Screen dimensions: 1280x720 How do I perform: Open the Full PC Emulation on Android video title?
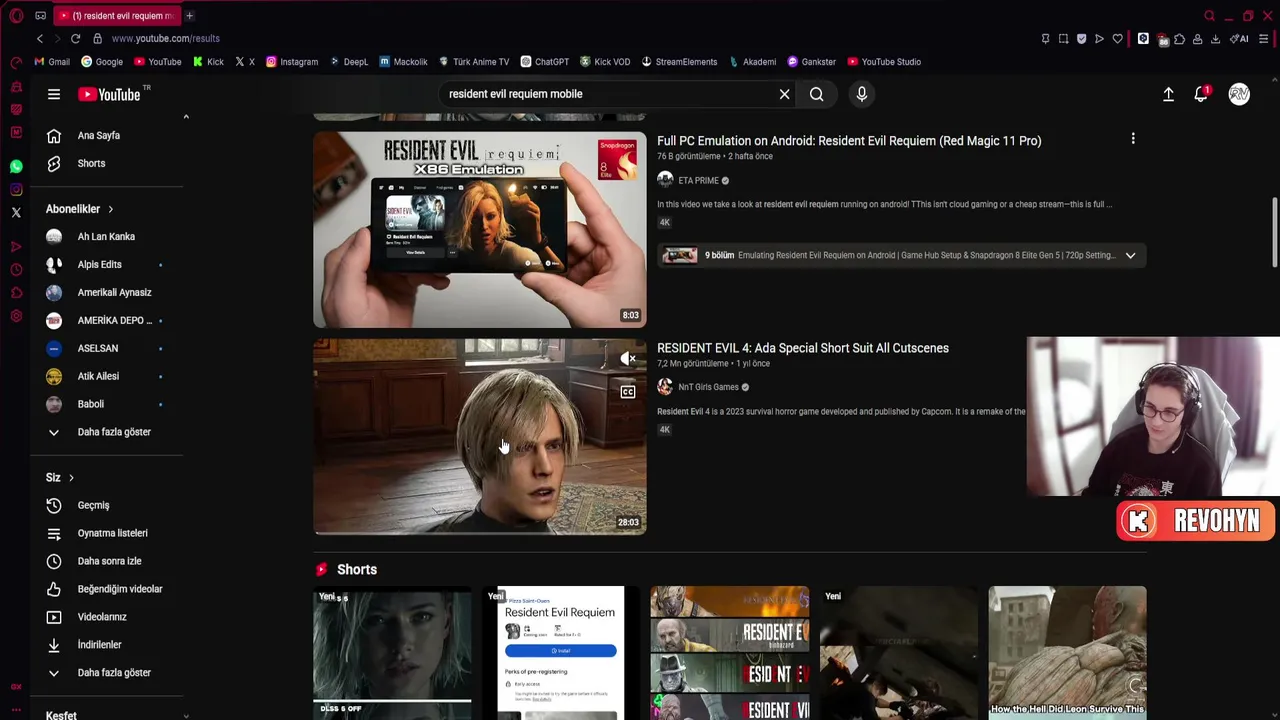[849, 141]
